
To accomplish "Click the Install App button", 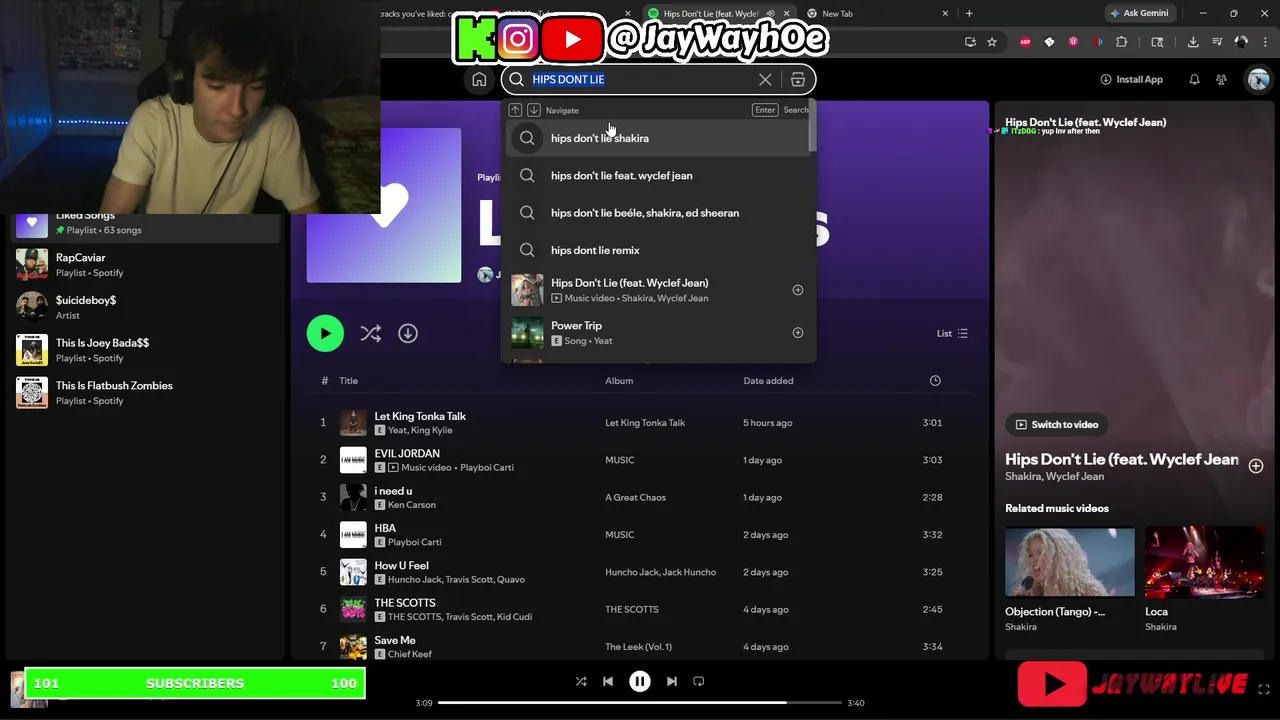I will click(1131, 80).
